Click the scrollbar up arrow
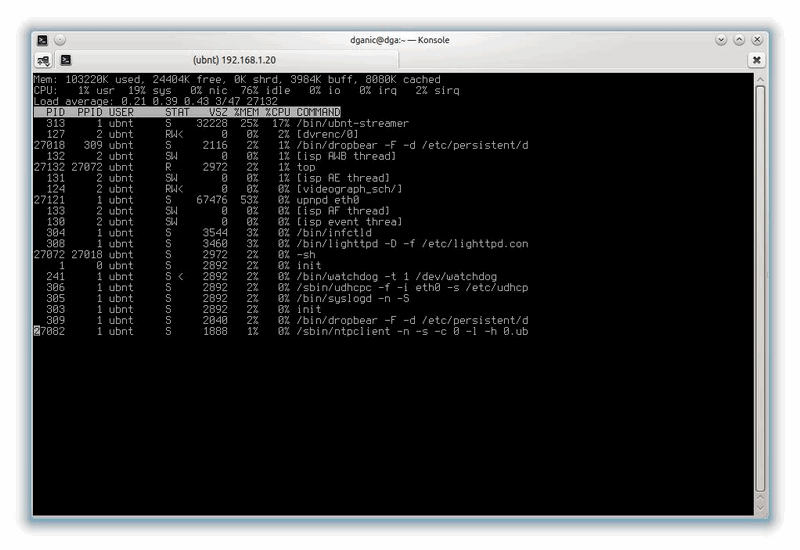The width and height of the screenshot is (800, 550). (x=760, y=80)
